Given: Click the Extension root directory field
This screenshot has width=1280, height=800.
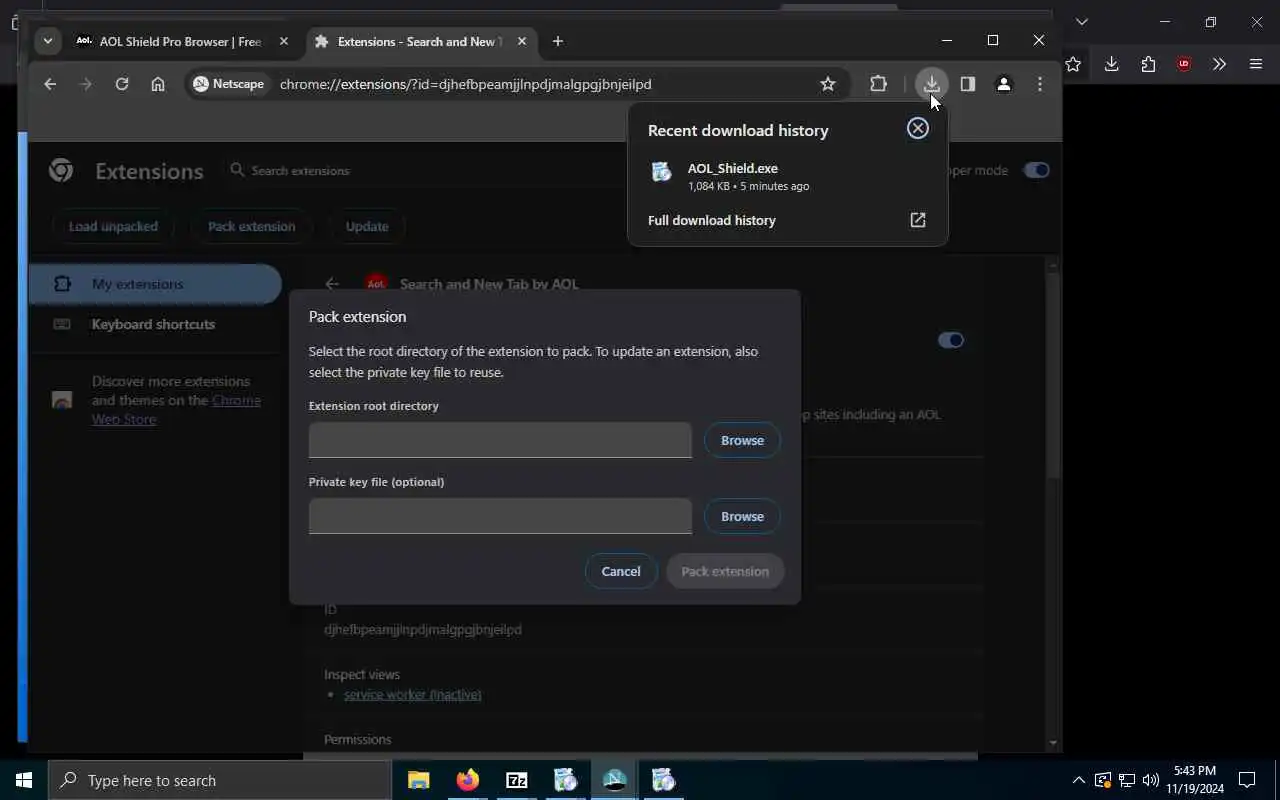Looking at the screenshot, I should (x=500, y=440).
